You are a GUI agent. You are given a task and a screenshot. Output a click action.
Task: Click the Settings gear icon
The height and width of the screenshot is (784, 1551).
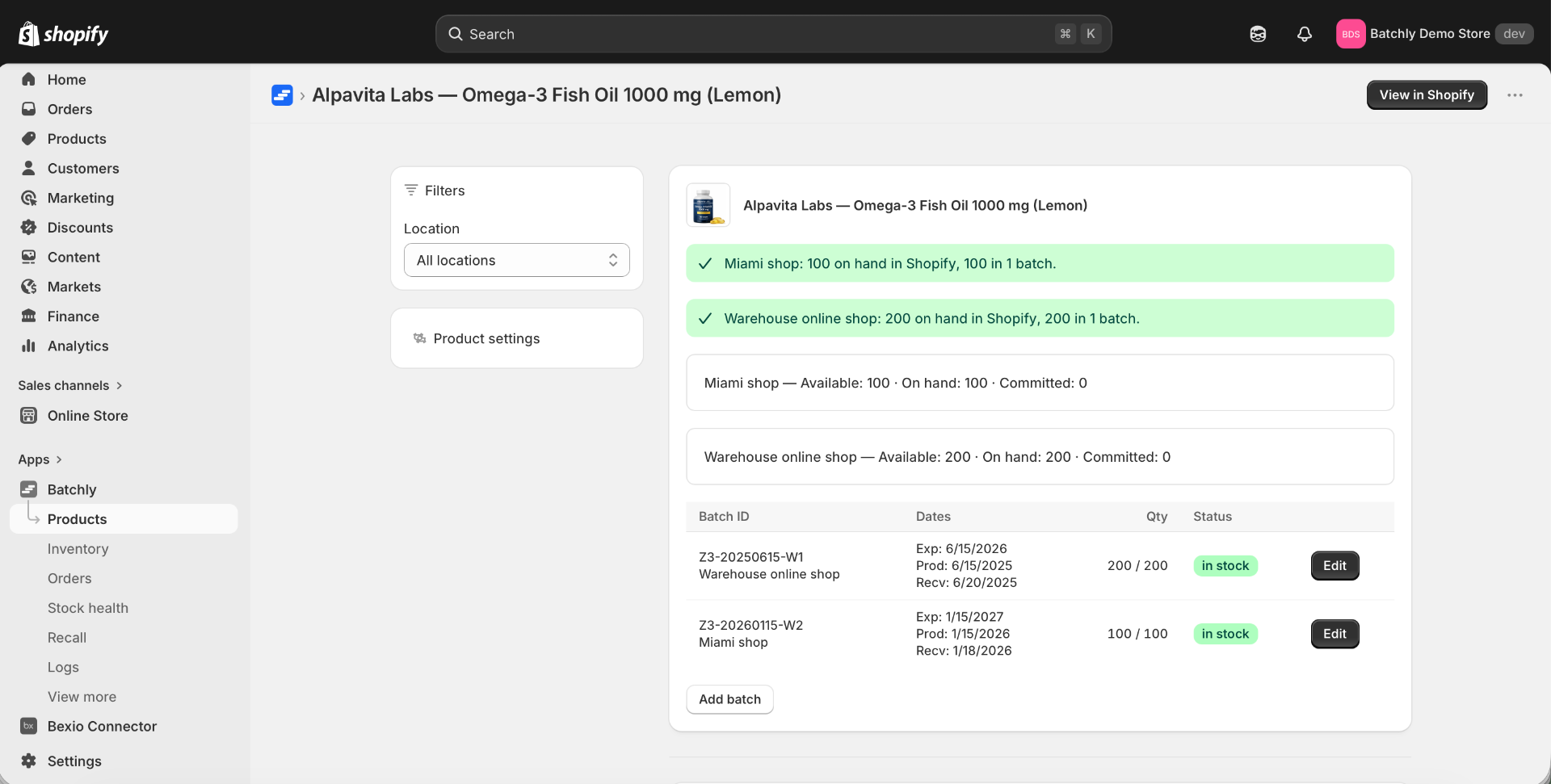(x=29, y=761)
